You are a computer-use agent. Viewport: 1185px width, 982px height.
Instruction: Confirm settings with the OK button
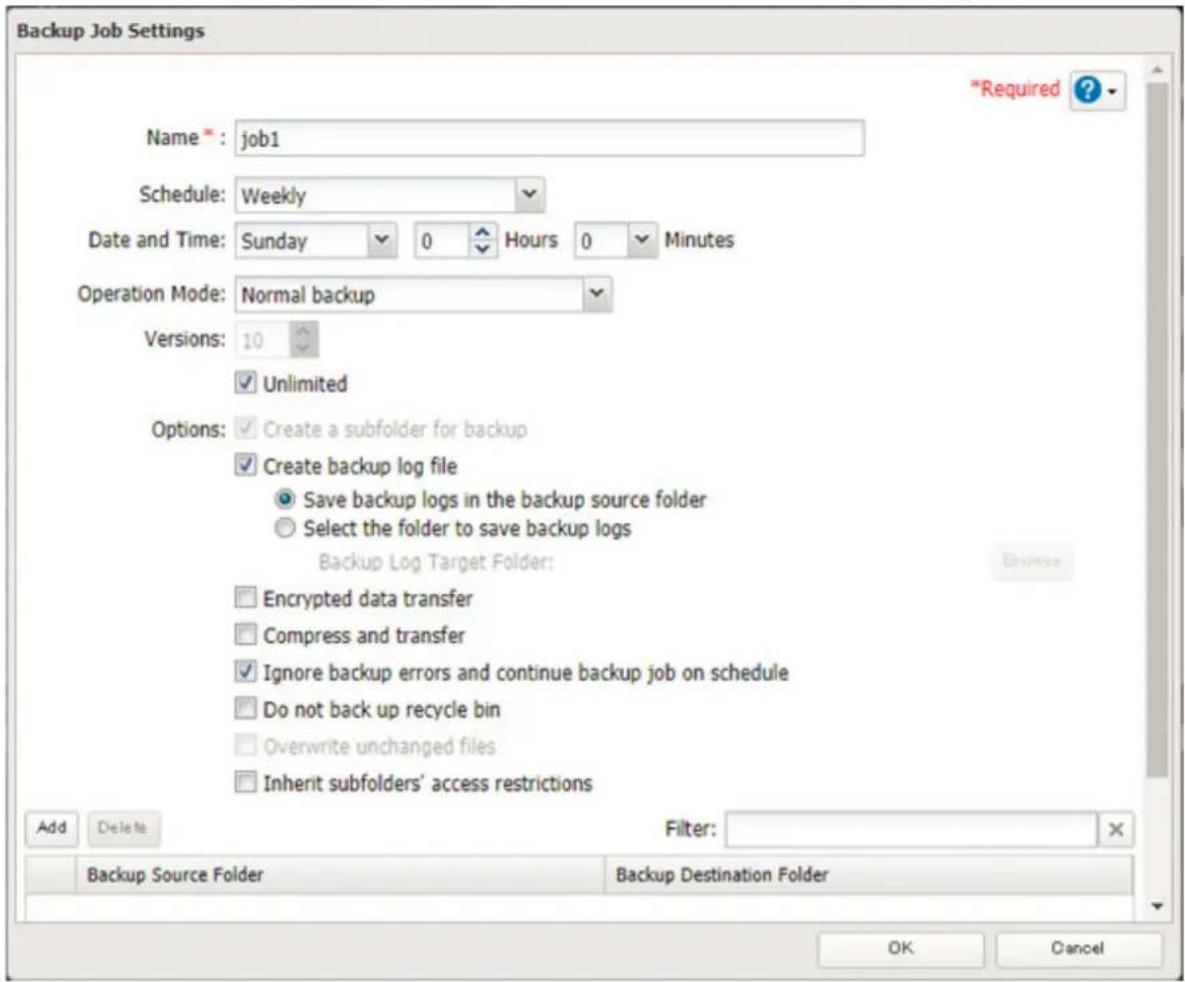coord(900,949)
